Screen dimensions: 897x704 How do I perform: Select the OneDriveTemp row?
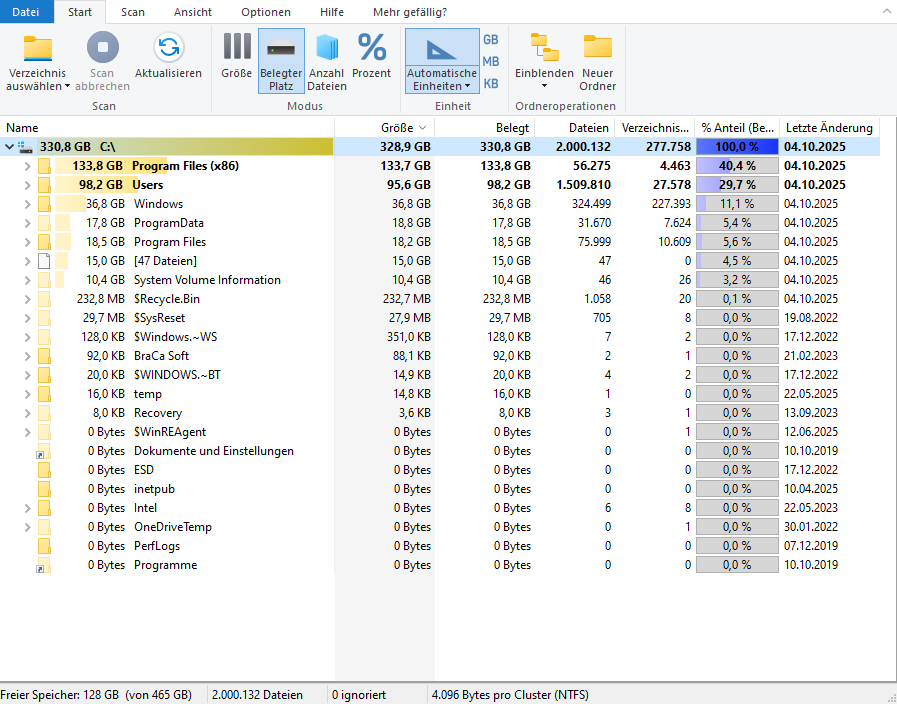click(x=439, y=527)
